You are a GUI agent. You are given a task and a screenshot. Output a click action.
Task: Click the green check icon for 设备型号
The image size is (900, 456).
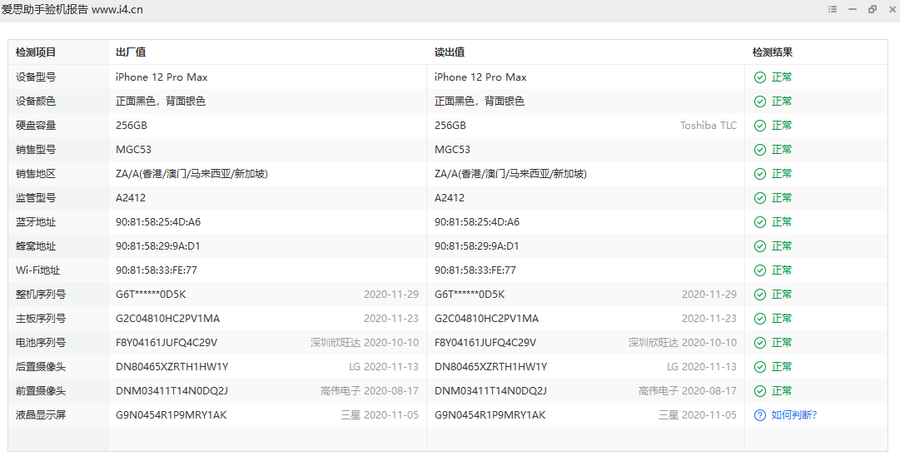click(760, 77)
